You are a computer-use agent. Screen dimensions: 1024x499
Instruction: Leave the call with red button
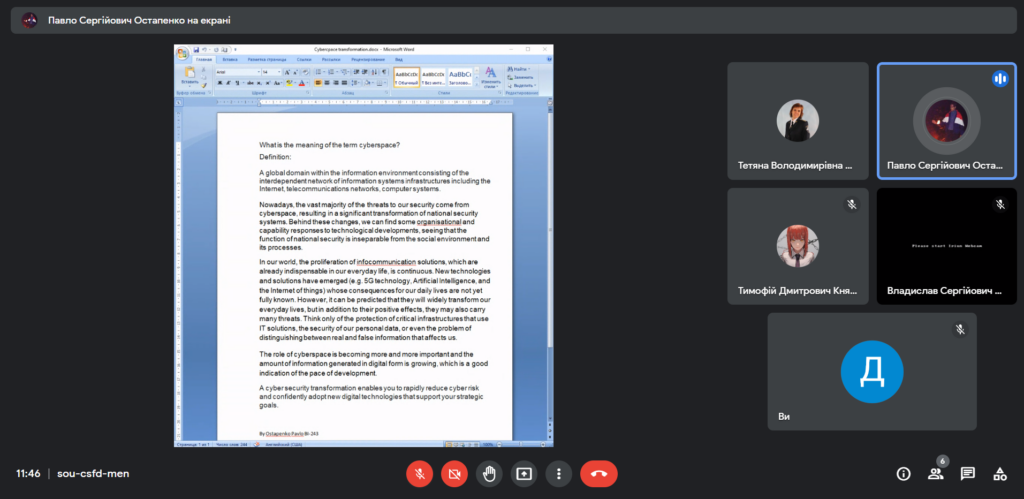(599, 473)
